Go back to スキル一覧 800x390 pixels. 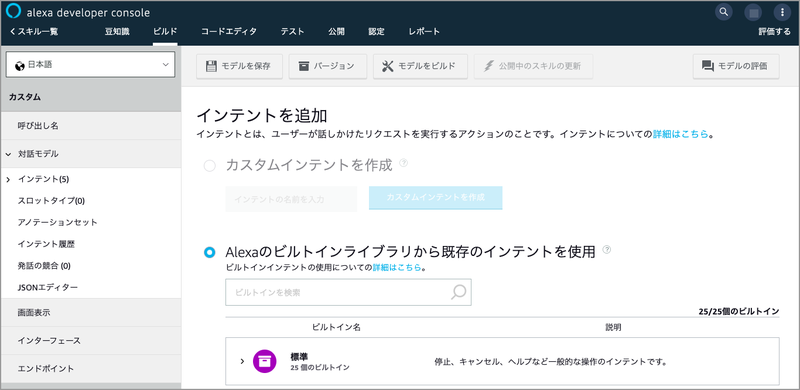click(x=34, y=32)
